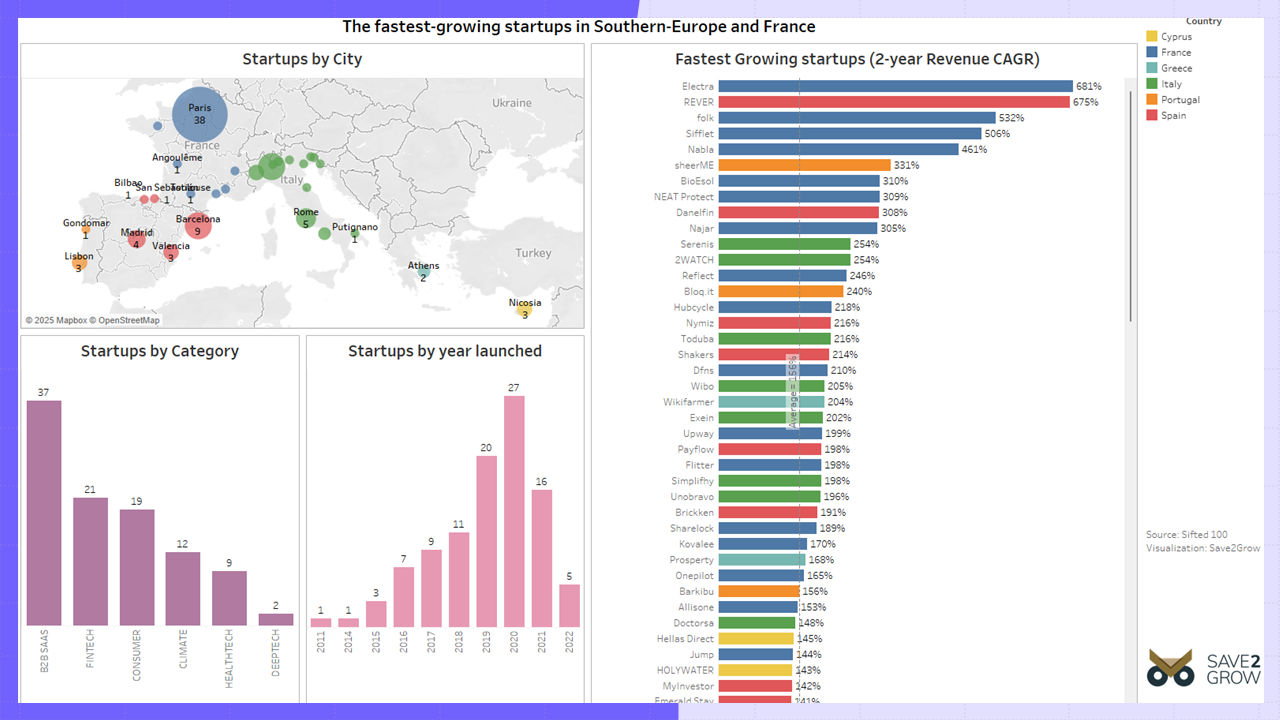This screenshot has width=1280, height=720.
Task: Click the Nicosia marker on the map
Action: [x=524, y=309]
